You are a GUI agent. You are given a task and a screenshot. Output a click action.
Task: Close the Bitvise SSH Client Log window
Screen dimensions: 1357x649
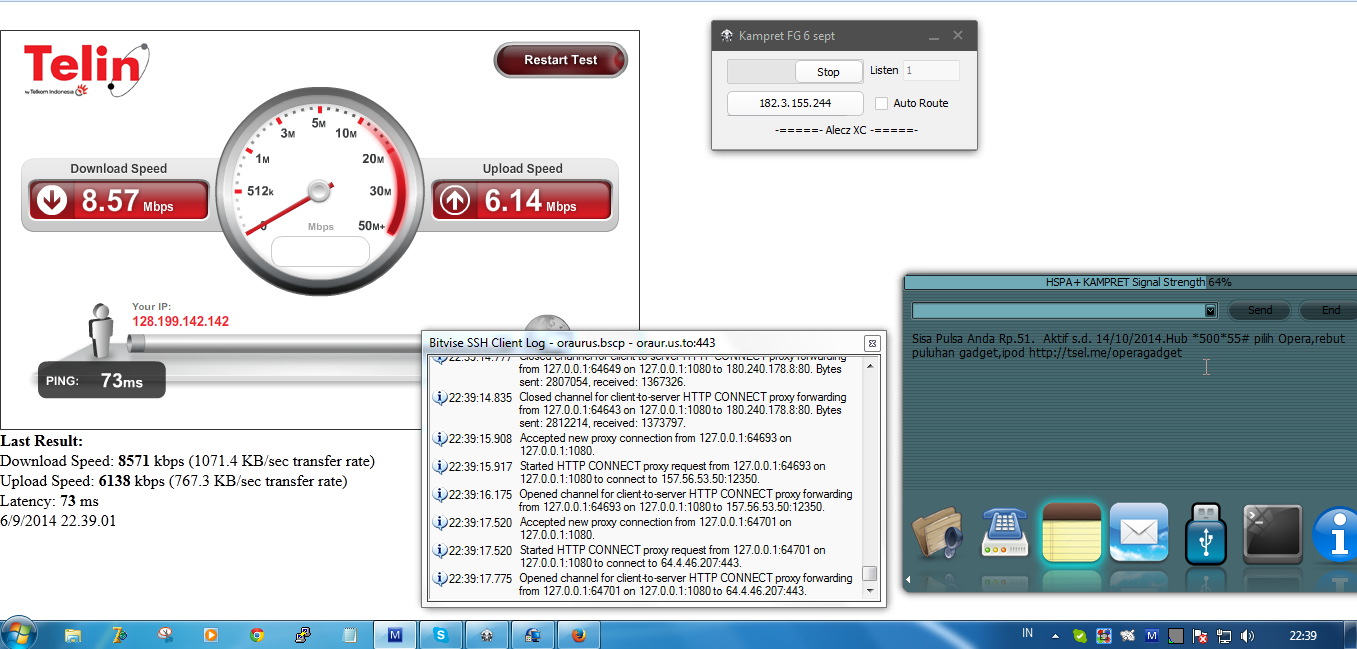tap(871, 342)
